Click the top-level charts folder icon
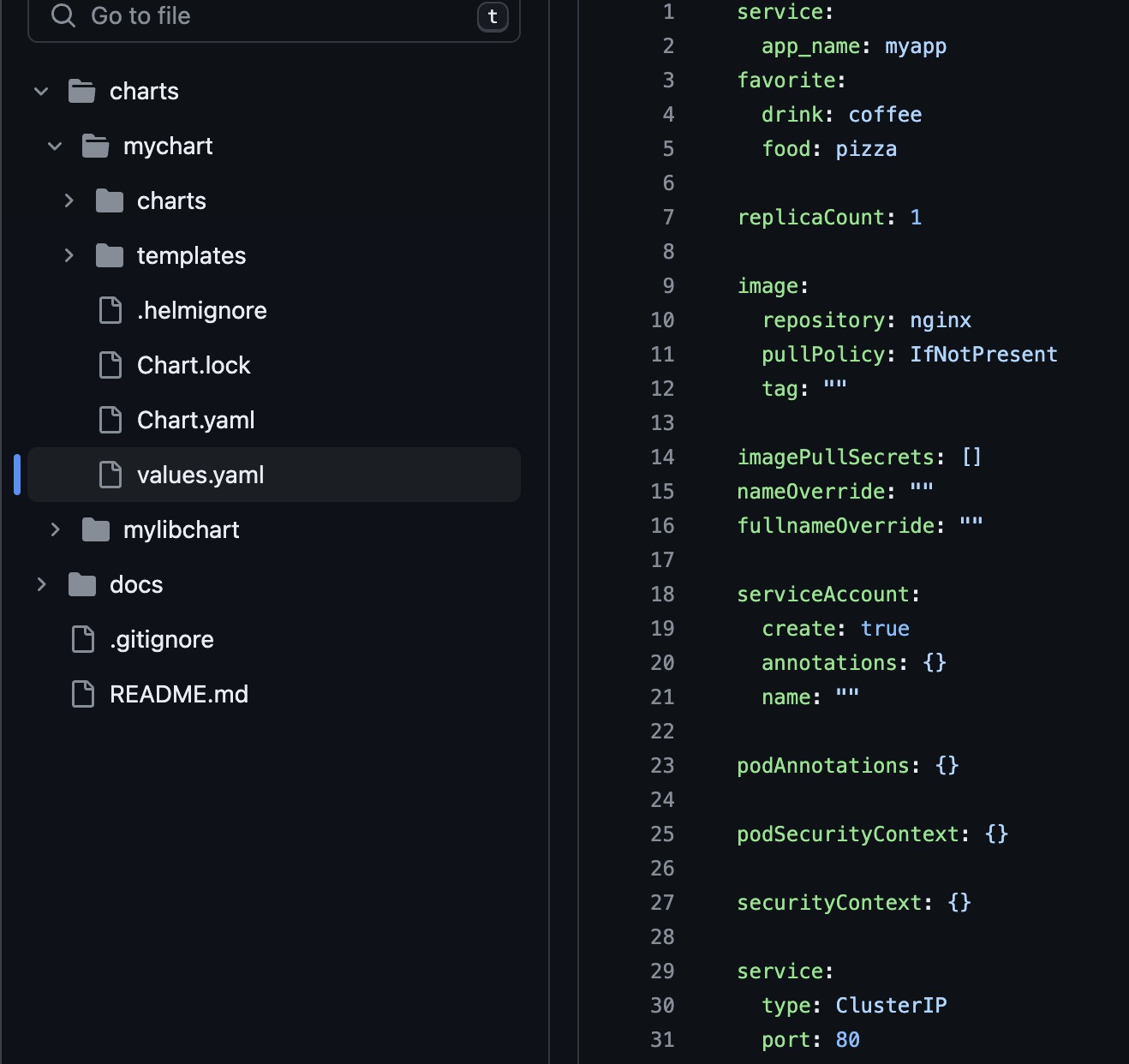The image size is (1129, 1064). tap(82, 91)
